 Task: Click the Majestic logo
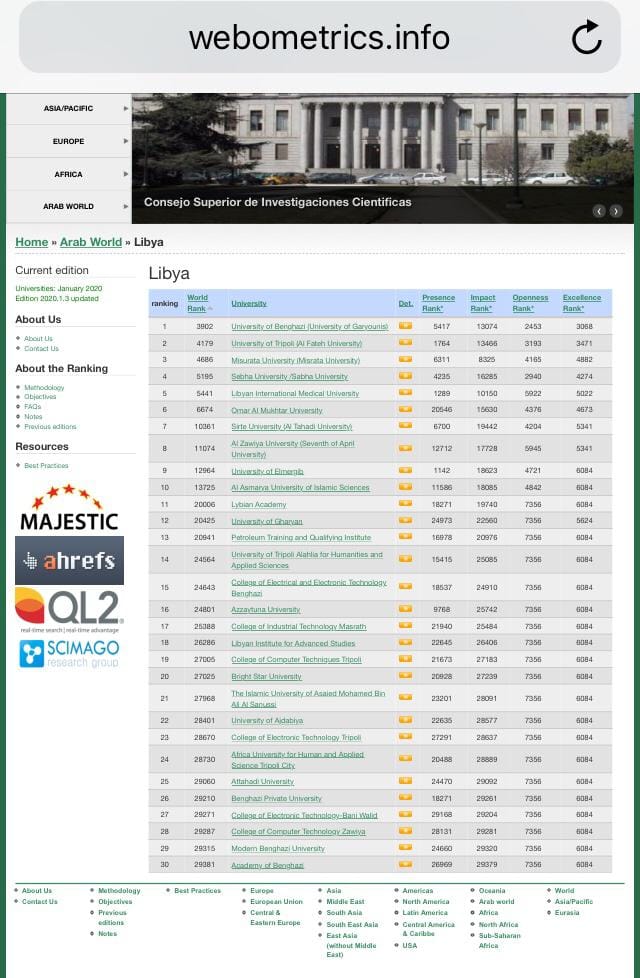tap(69, 507)
